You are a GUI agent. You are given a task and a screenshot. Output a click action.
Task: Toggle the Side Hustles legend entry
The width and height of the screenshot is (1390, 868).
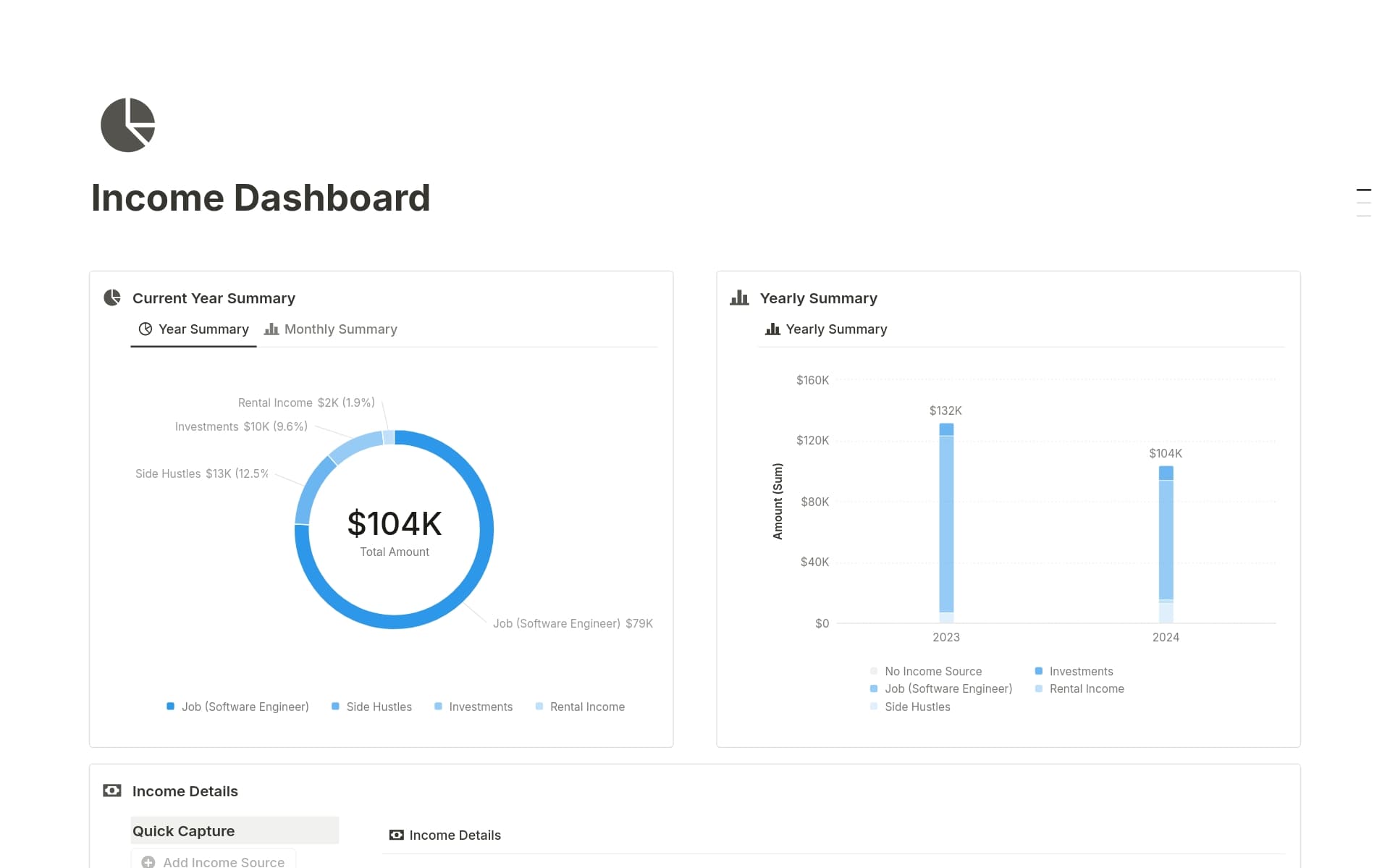[x=371, y=707]
